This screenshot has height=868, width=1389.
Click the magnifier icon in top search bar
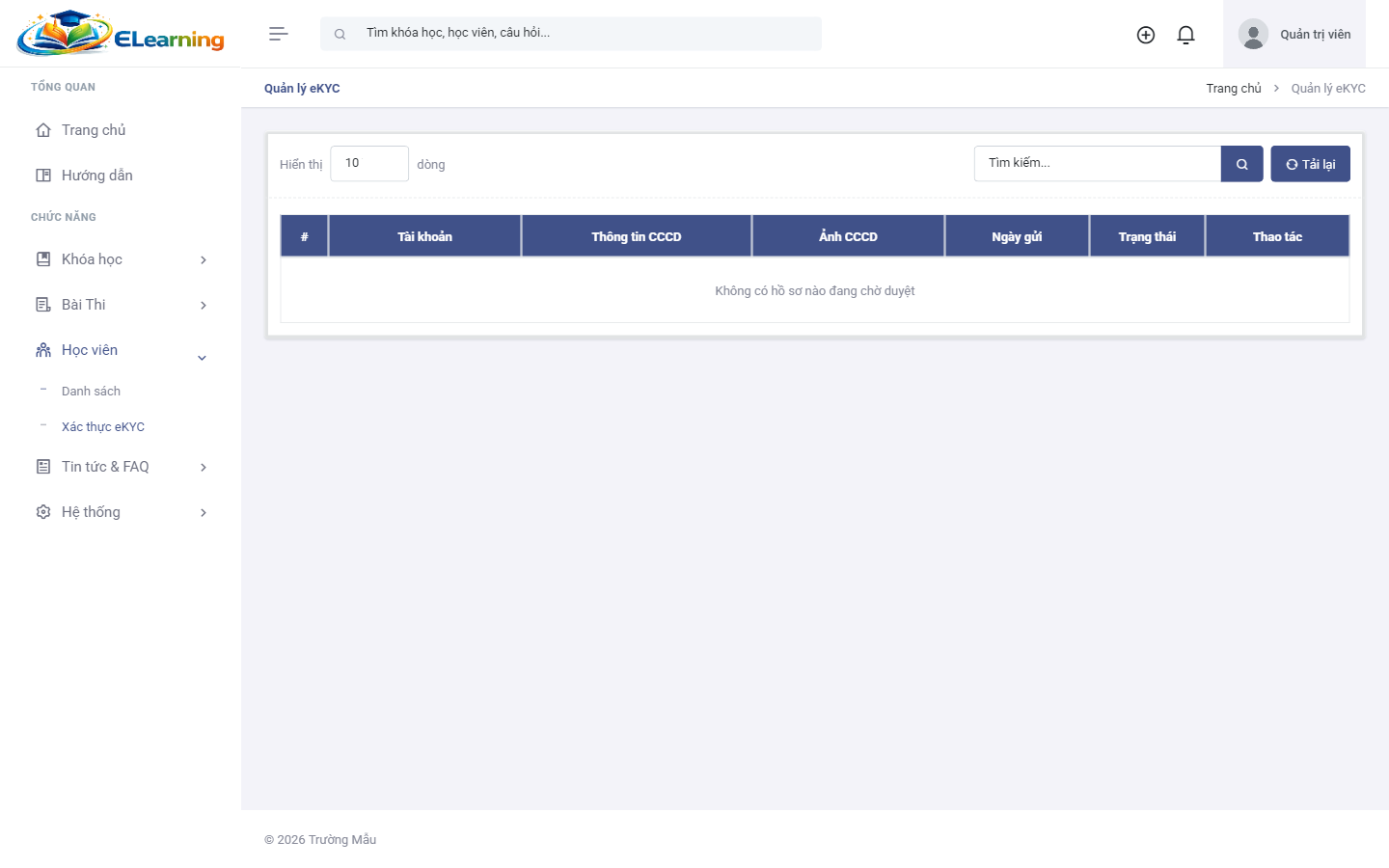[x=340, y=34]
